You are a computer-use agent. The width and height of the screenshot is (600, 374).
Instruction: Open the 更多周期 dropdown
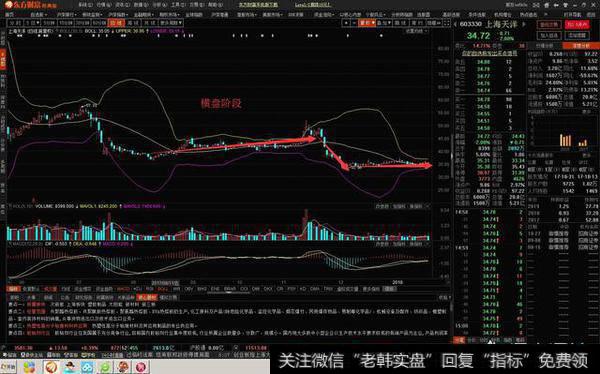pos(170,23)
